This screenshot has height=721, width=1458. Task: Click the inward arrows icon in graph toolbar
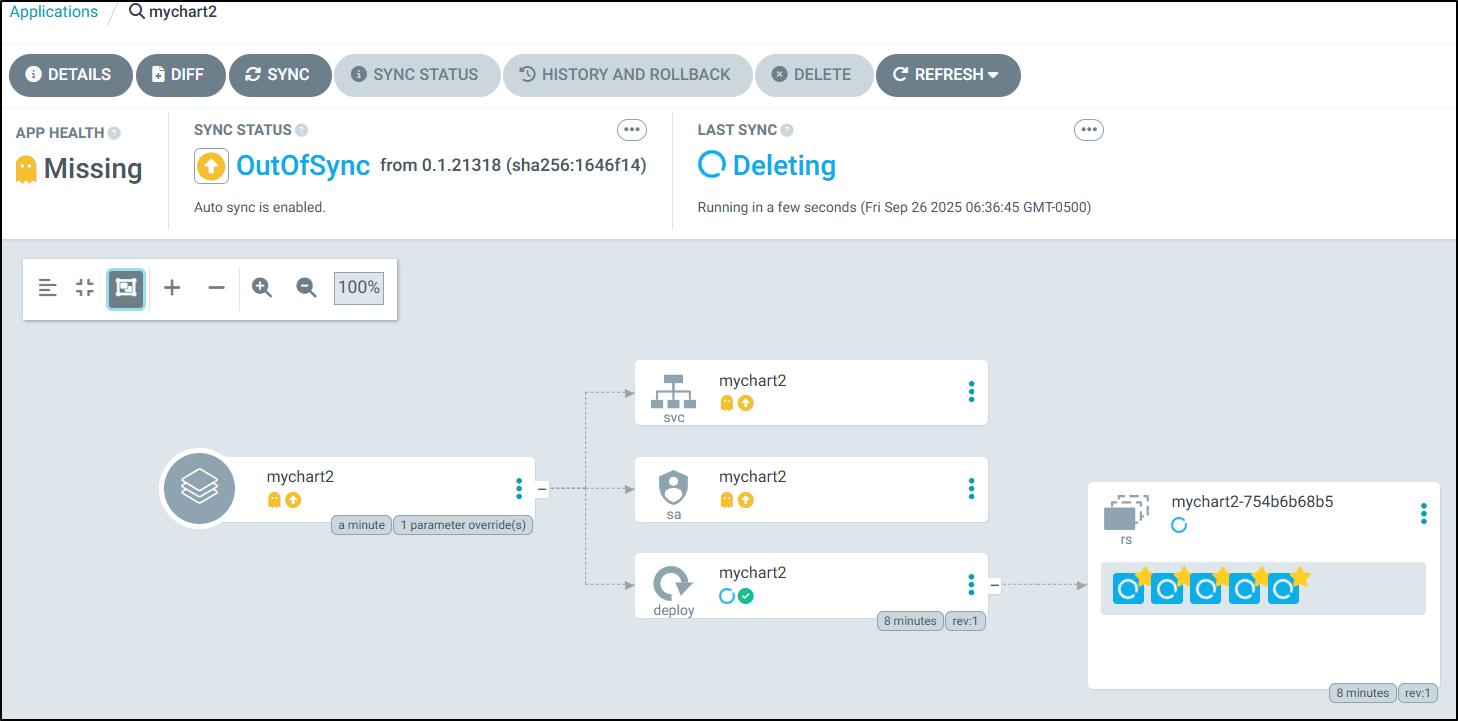click(x=85, y=288)
